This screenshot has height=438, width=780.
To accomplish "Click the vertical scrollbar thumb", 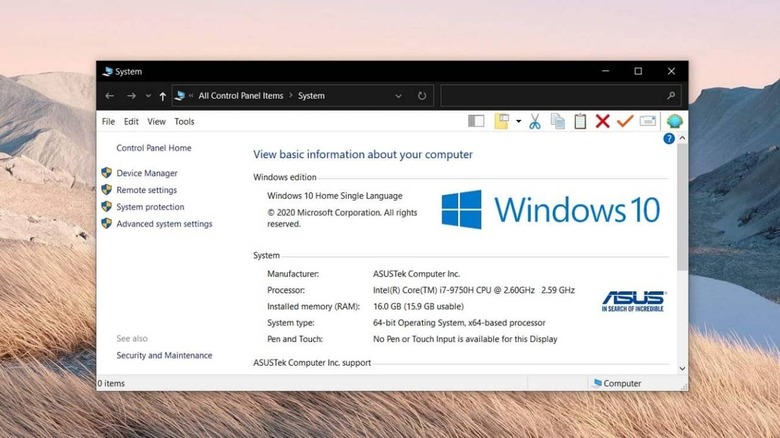I will pyautogui.click(x=682, y=207).
